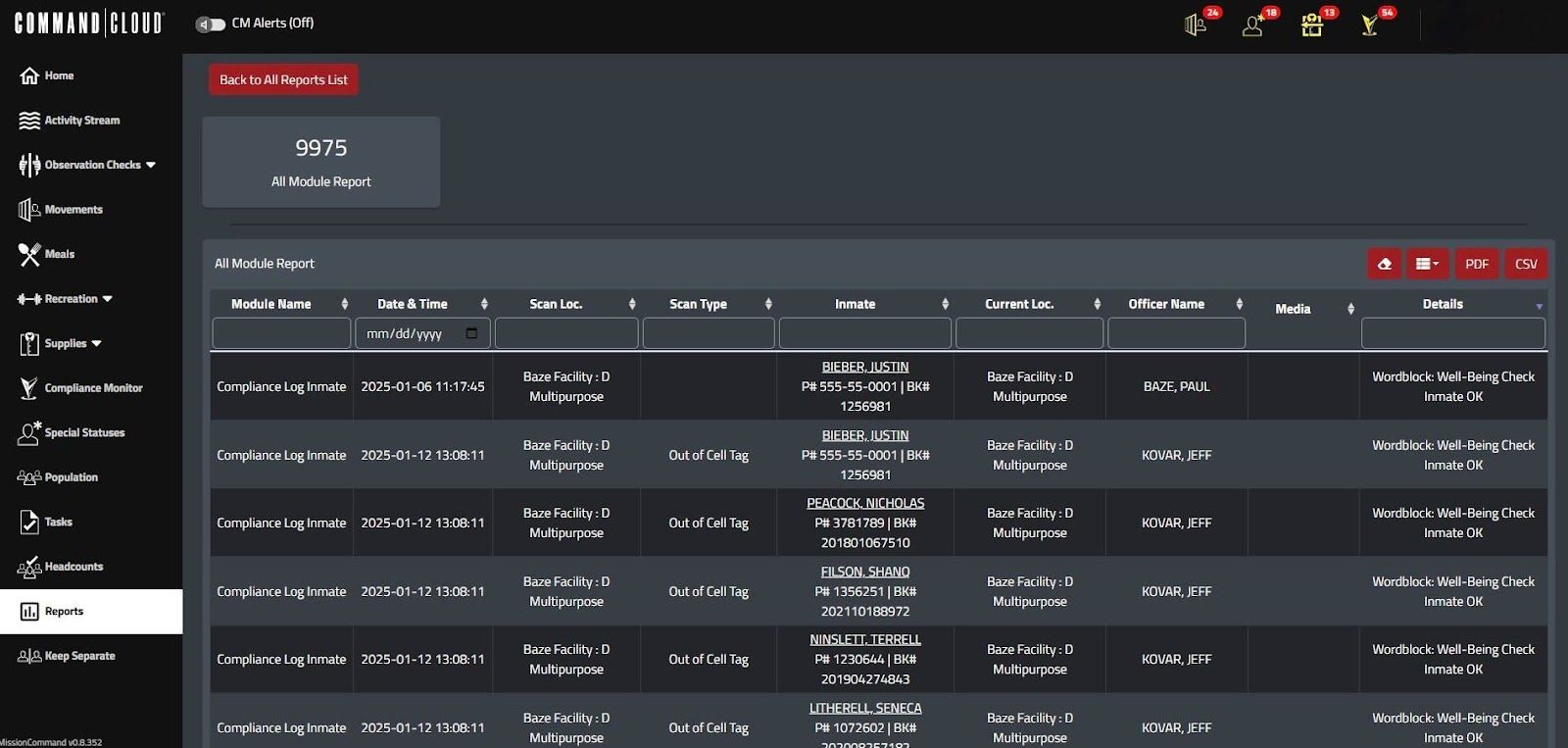Click the Compliance Monitor sidebar icon

point(29,388)
